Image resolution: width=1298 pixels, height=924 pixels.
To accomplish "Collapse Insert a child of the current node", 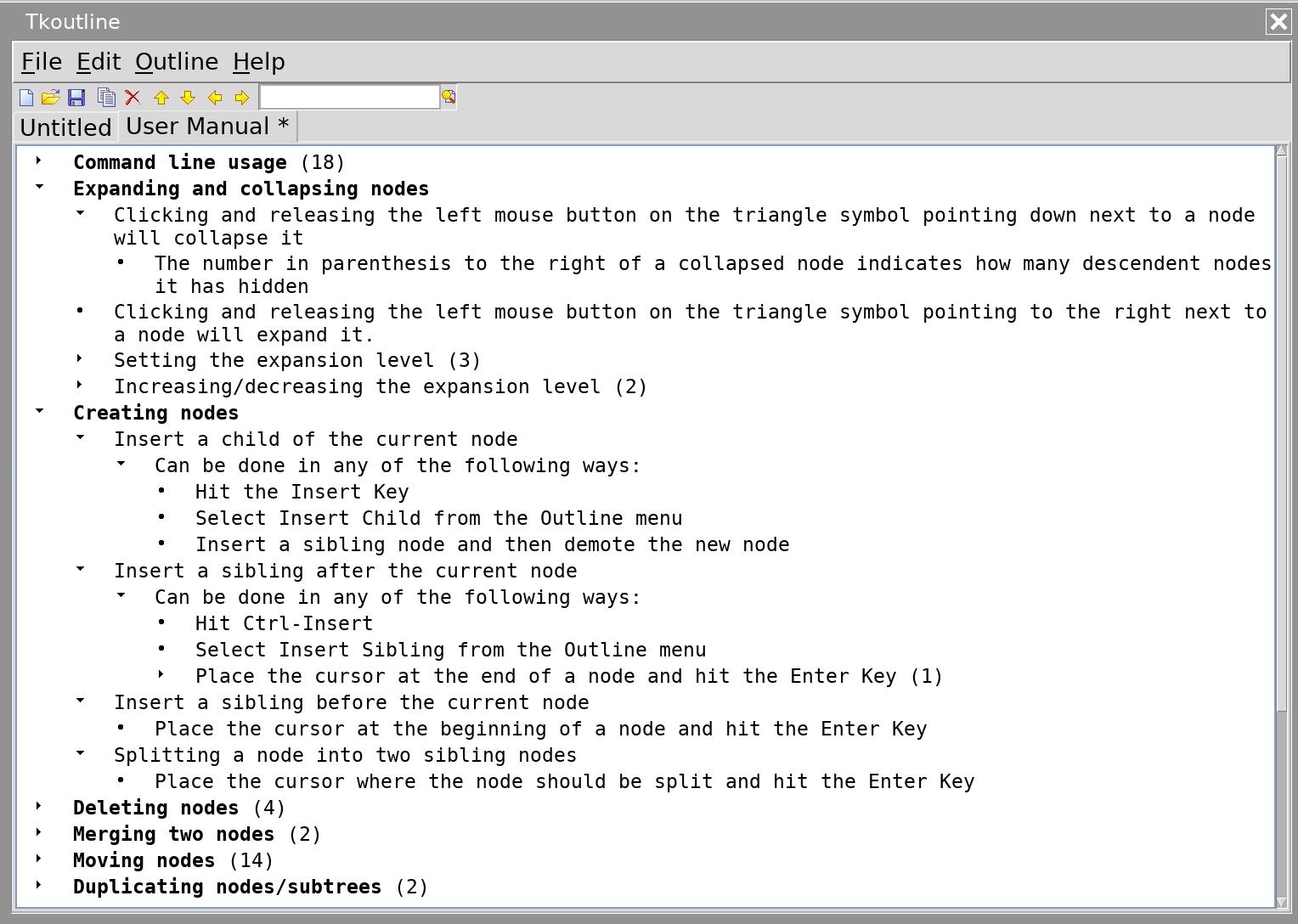I will pyautogui.click(x=80, y=437).
